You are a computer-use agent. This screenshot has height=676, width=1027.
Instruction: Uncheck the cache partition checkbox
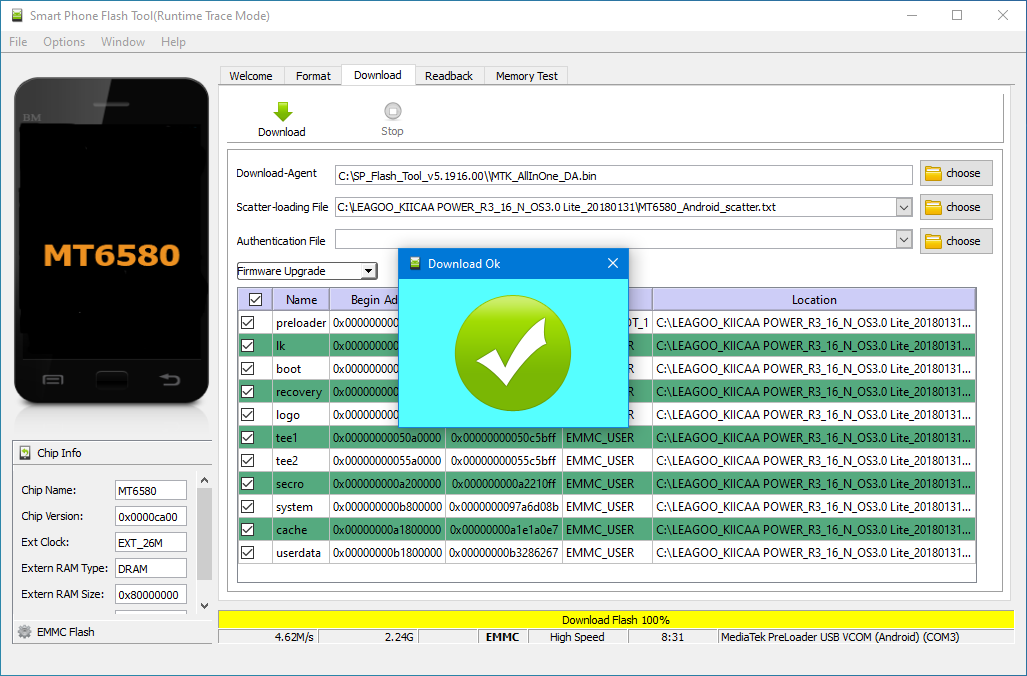point(248,529)
